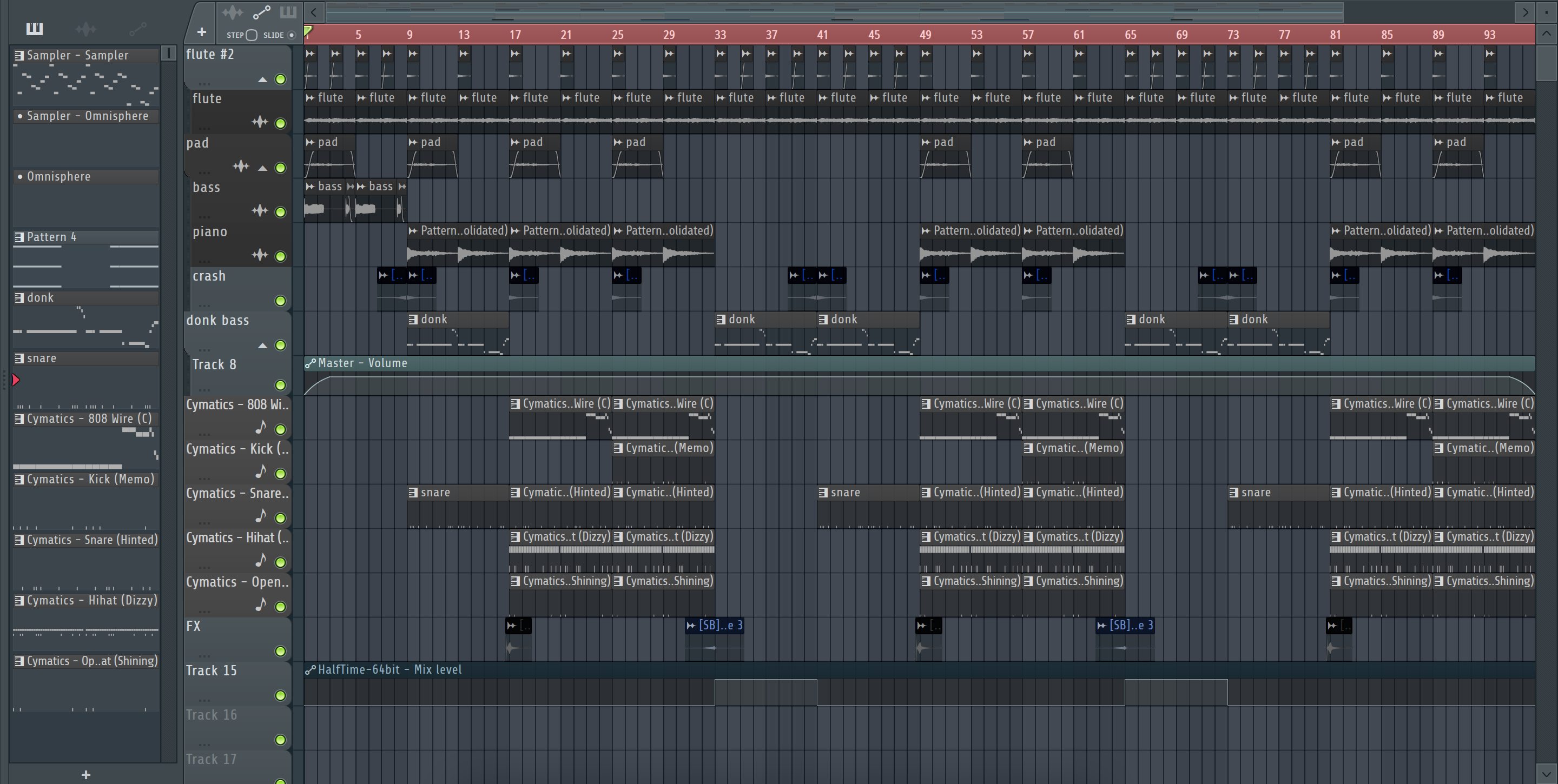Open clip menu of first snare pattern clip
Screen dimensions: 1558x784
click(413, 493)
